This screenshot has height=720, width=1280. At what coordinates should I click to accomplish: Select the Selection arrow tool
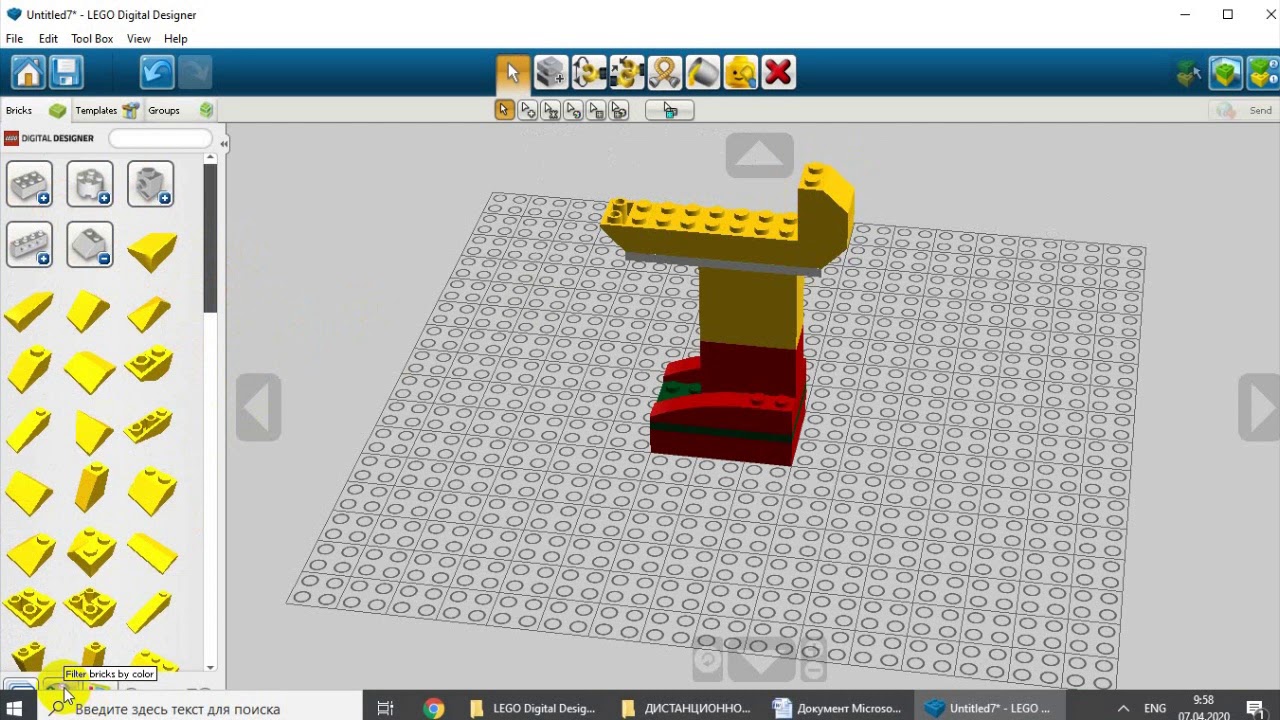(x=513, y=72)
